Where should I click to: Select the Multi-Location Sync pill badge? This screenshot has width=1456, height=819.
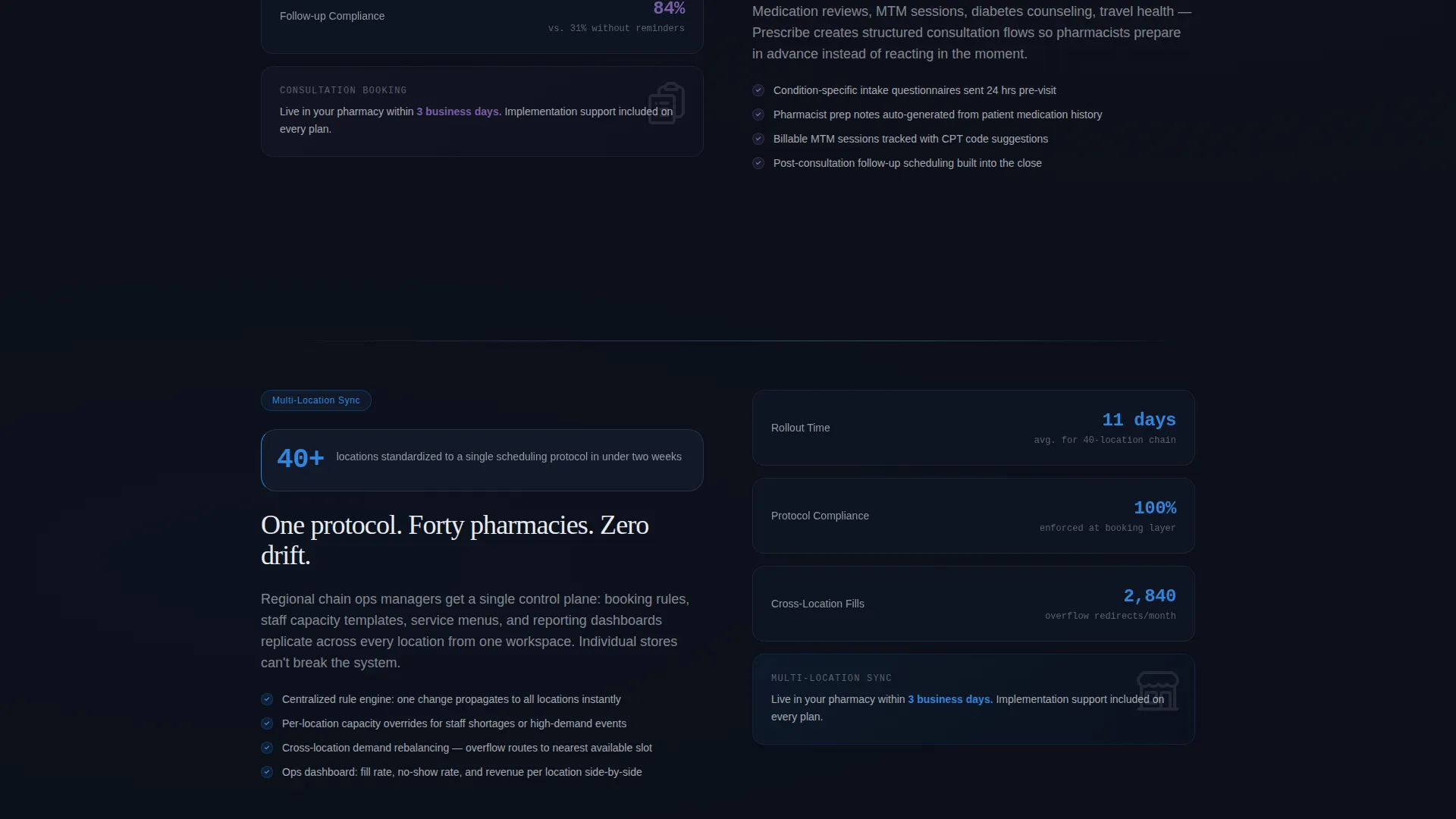[x=316, y=400]
